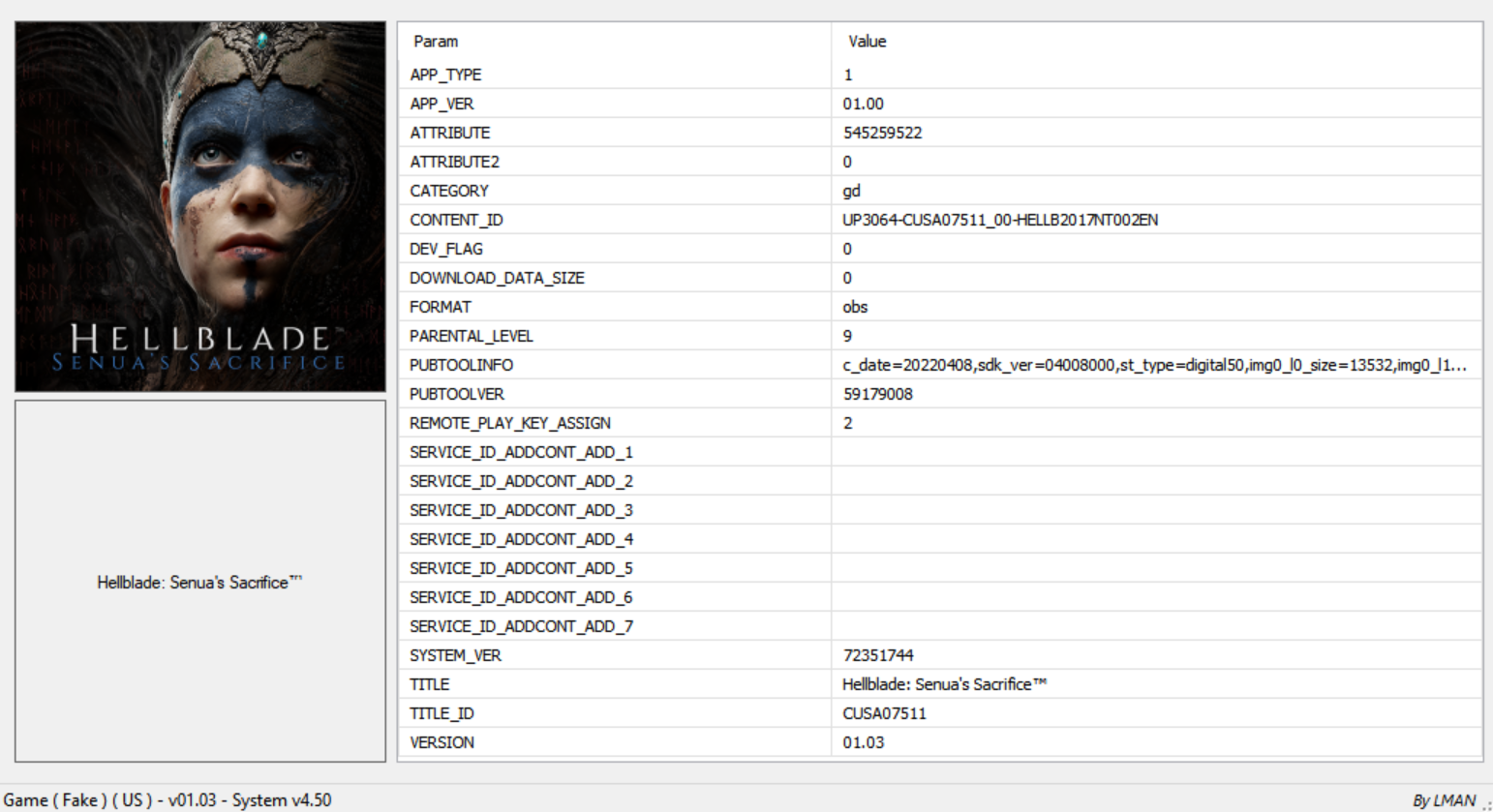
Task: Select the TITLE parameter label
Action: click(x=429, y=684)
